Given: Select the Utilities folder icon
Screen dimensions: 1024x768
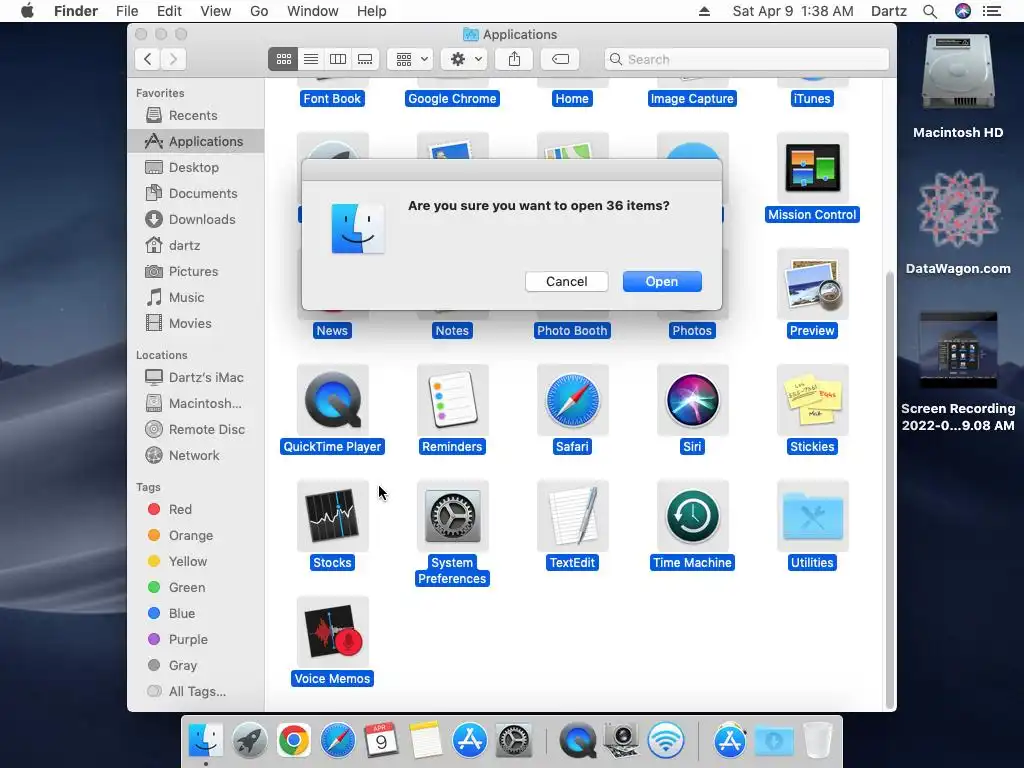Looking at the screenshot, I should (x=812, y=516).
